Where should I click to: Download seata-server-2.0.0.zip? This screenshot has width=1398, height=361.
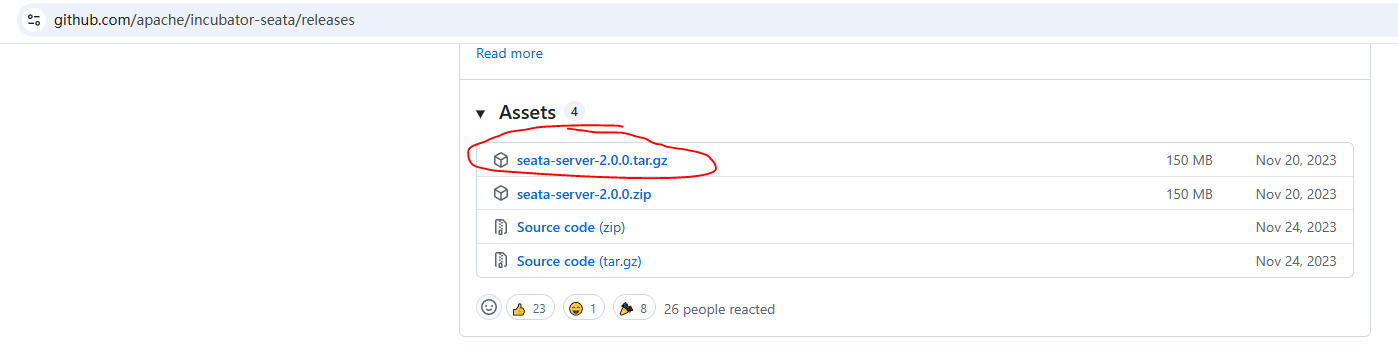[x=584, y=194]
